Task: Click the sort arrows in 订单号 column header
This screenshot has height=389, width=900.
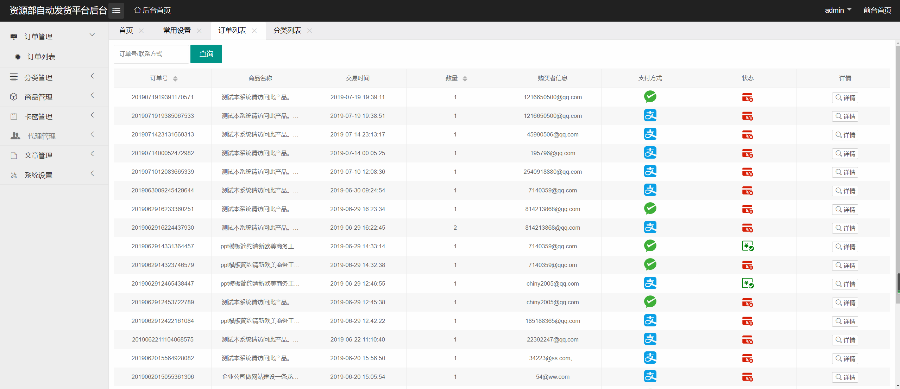Action: (175, 79)
